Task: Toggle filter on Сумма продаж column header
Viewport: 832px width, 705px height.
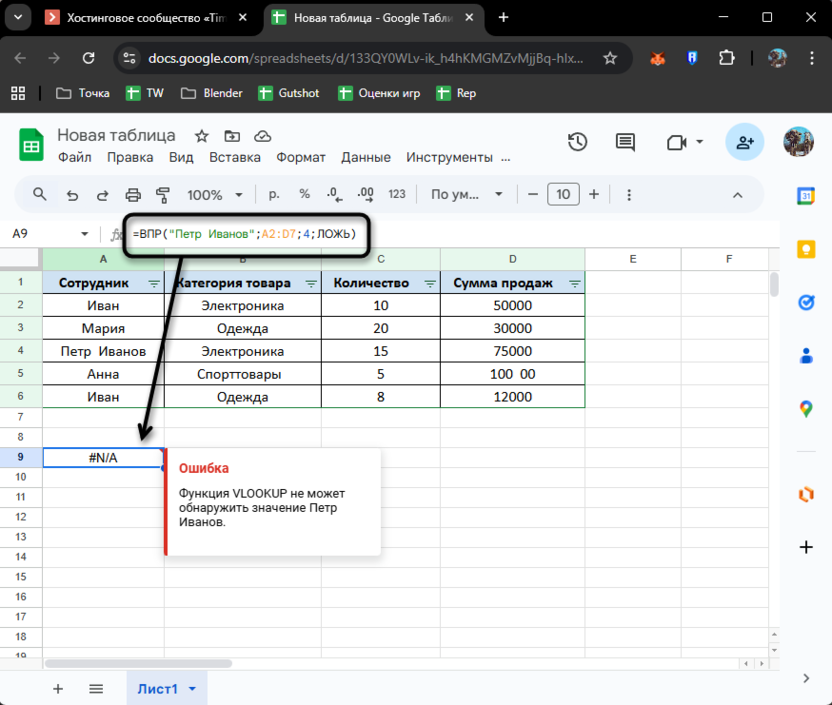Action: click(x=574, y=284)
